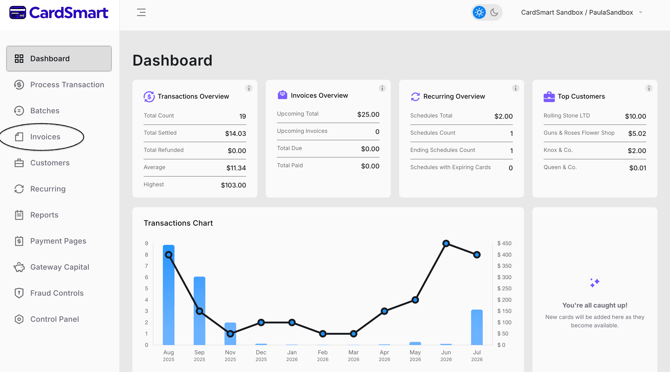Click the Fraud Controls shield icon
This screenshot has width=670, height=372.
pyautogui.click(x=19, y=293)
